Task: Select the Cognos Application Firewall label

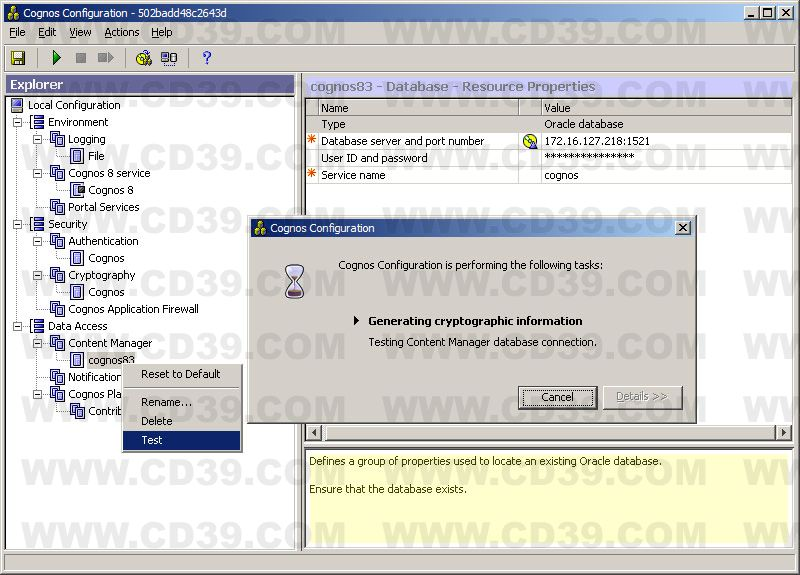Action: [x=133, y=309]
